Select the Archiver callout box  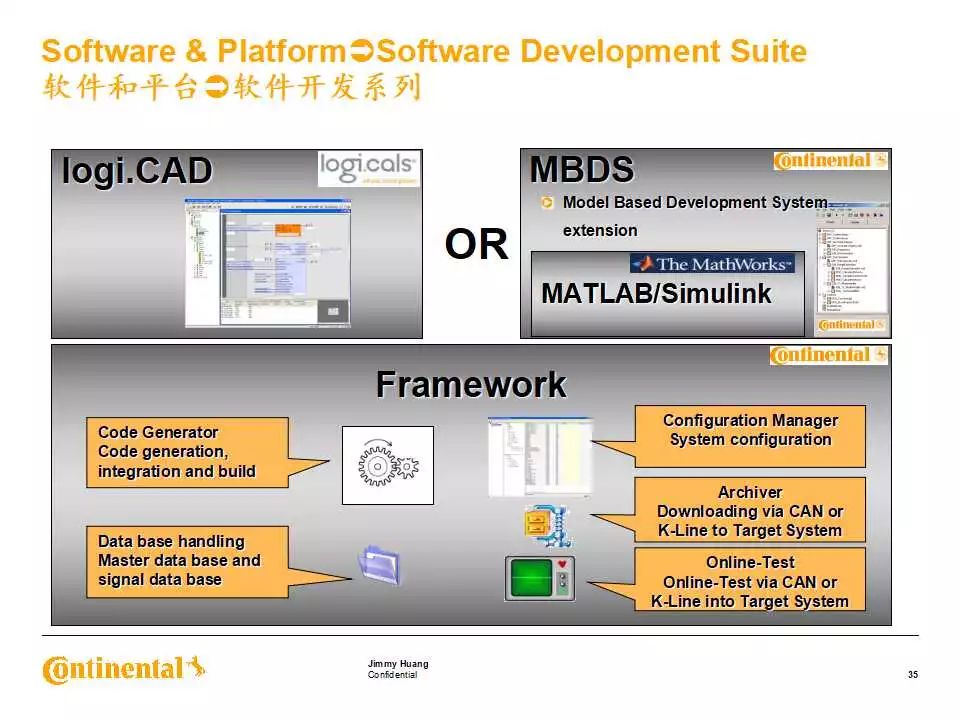(750, 511)
